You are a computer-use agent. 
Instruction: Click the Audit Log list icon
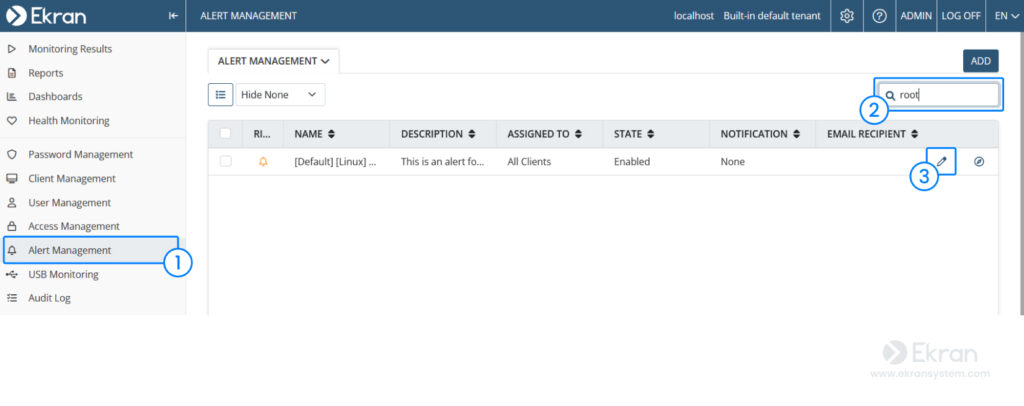point(11,298)
